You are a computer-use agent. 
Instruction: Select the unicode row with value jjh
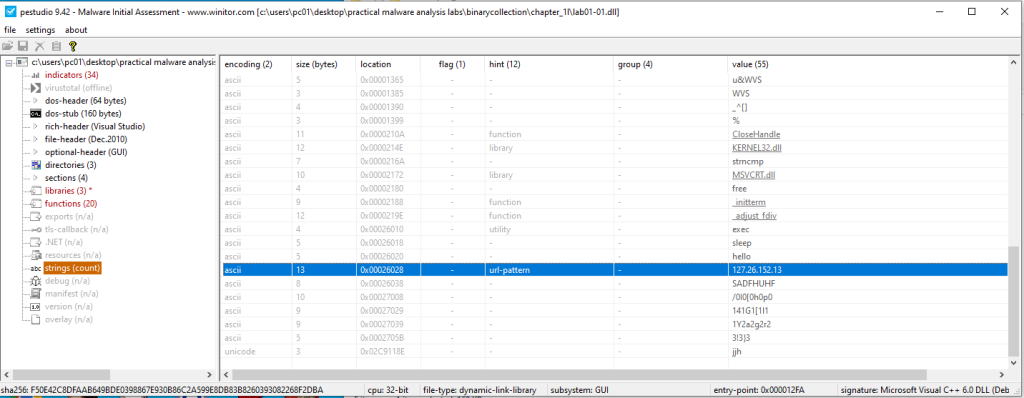pos(615,351)
